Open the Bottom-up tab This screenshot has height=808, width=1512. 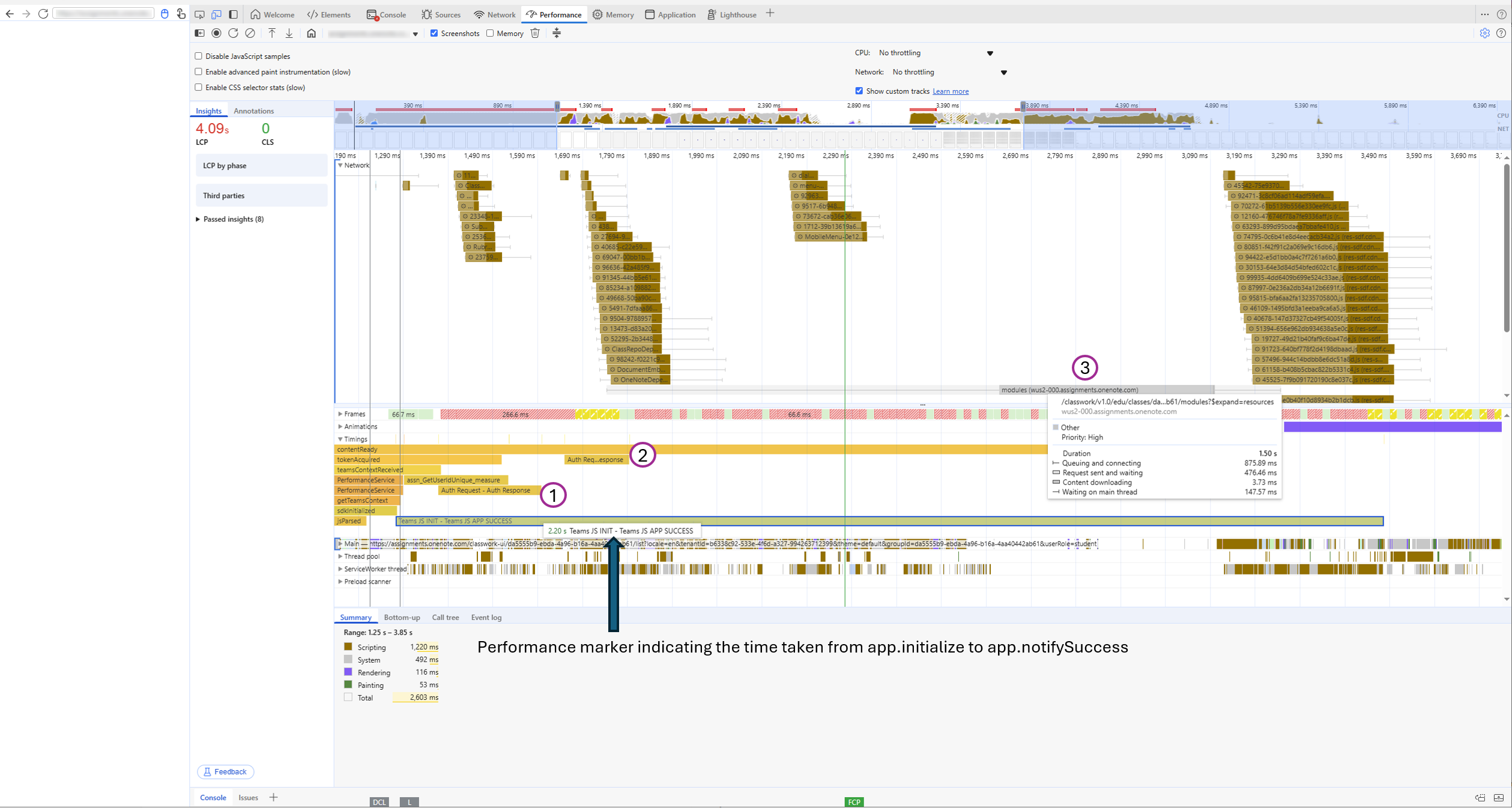point(402,617)
